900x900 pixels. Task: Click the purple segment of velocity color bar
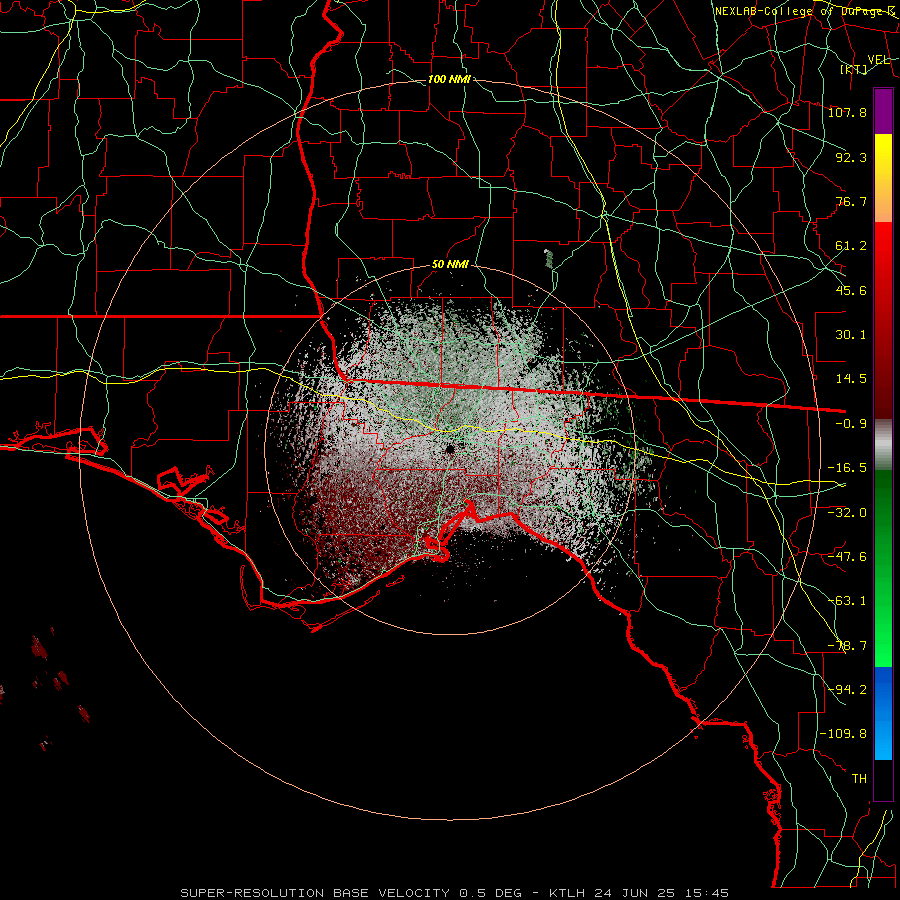click(x=883, y=111)
